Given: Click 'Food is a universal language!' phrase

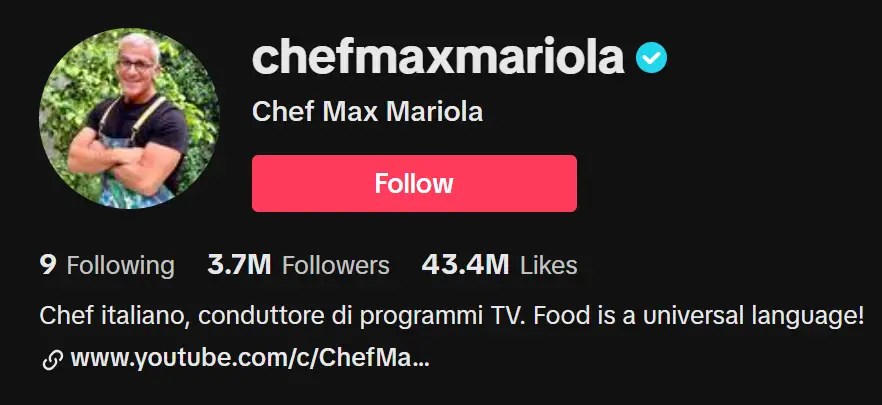Looking at the screenshot, I should [699, 316].
